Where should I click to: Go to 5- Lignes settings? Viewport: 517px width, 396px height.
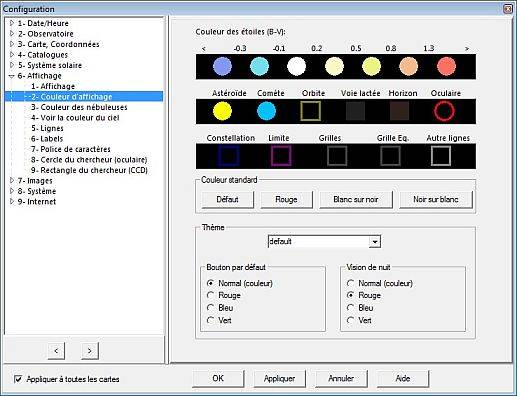(47, 128)
